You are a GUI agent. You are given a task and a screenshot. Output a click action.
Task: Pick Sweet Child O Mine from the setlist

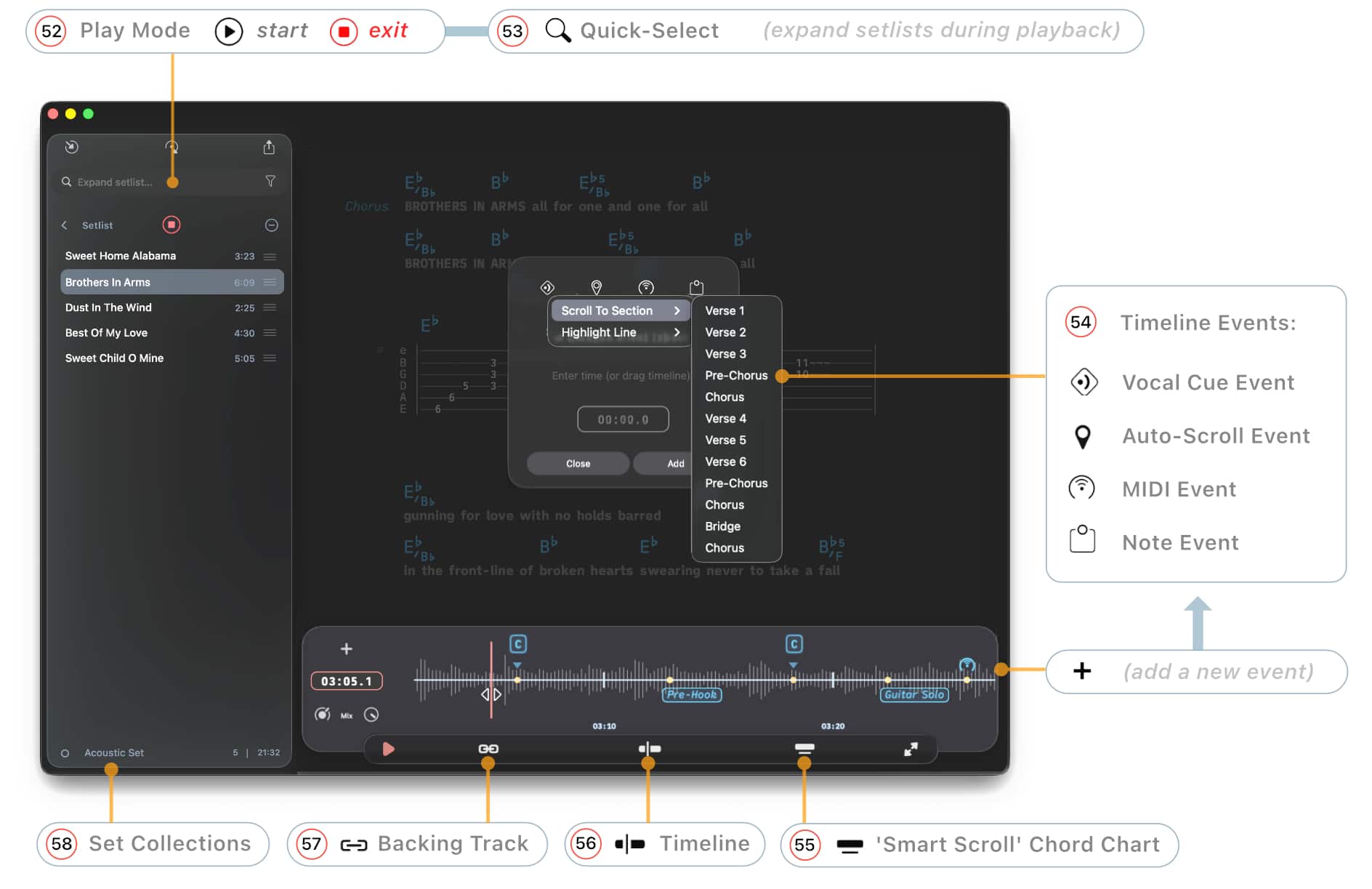pos(171,358)
